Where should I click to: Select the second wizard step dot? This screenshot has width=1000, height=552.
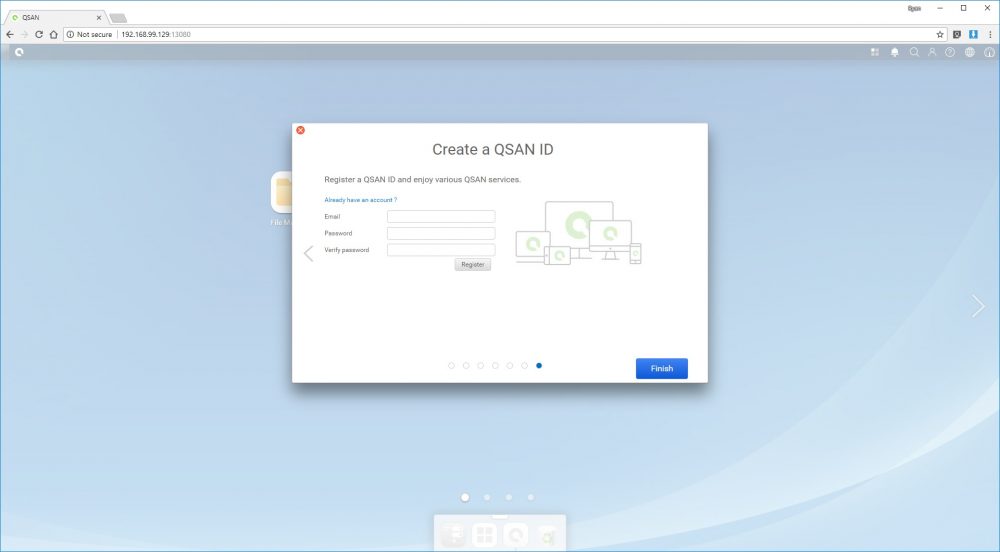pyautogui.click(x=466, y=366)
